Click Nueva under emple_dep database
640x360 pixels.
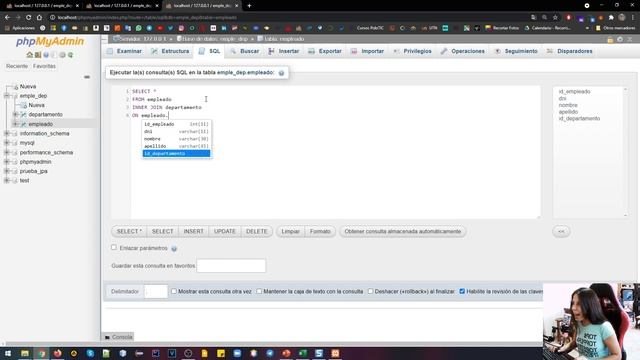coord(36,105)
